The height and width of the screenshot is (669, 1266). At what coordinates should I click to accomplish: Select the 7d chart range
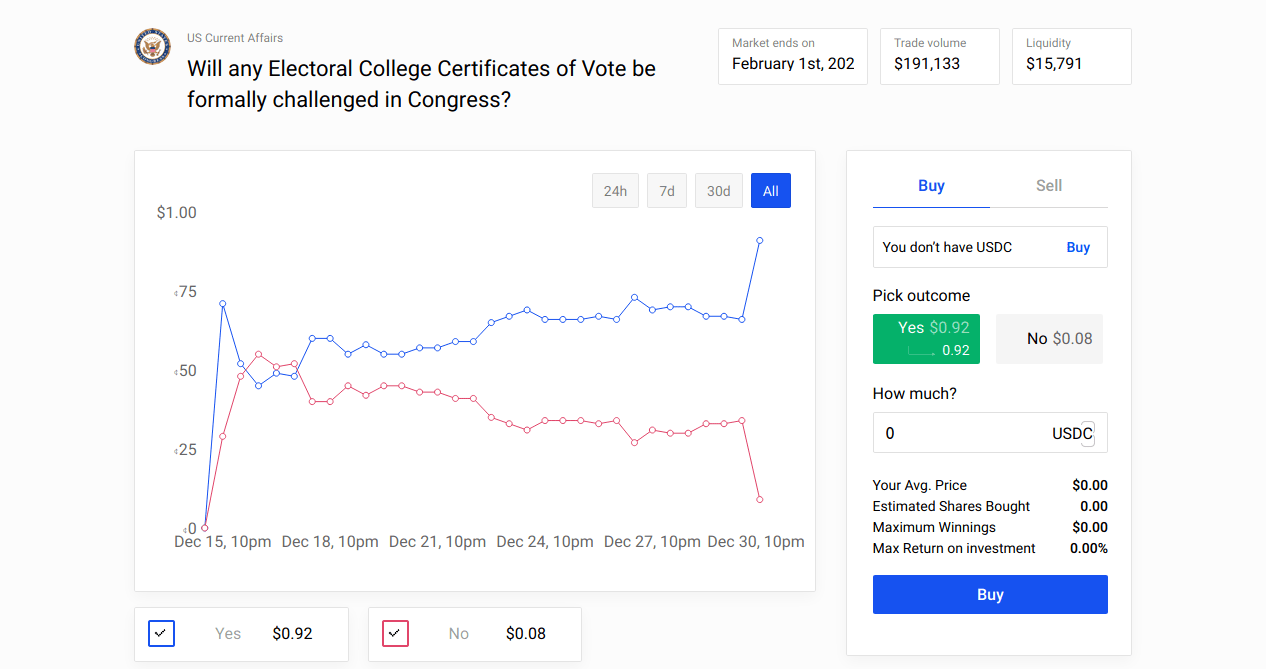[666, 191]
